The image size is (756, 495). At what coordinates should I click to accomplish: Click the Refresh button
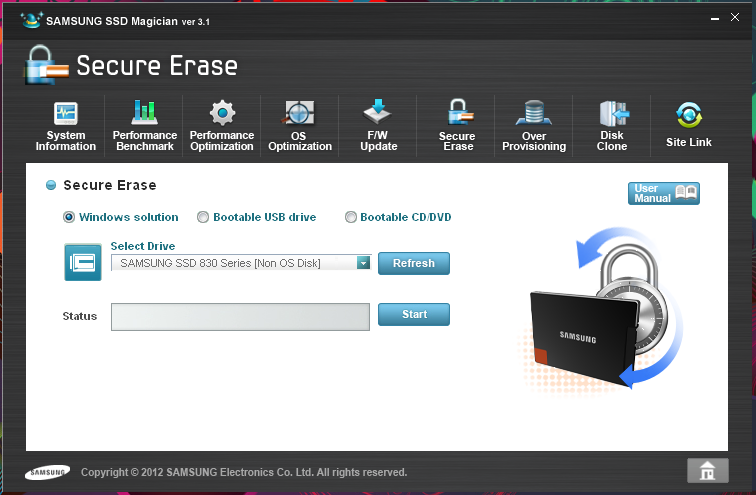click(414, 263)
